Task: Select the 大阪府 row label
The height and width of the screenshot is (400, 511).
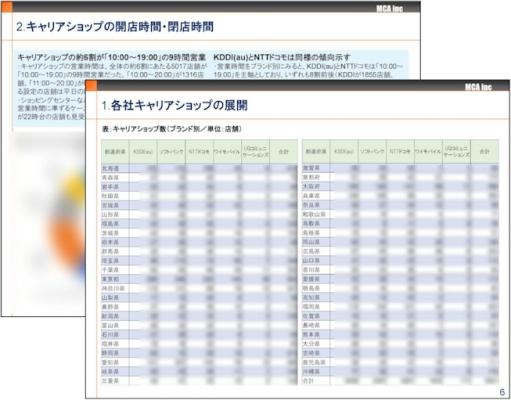Action: pos(311,186)
